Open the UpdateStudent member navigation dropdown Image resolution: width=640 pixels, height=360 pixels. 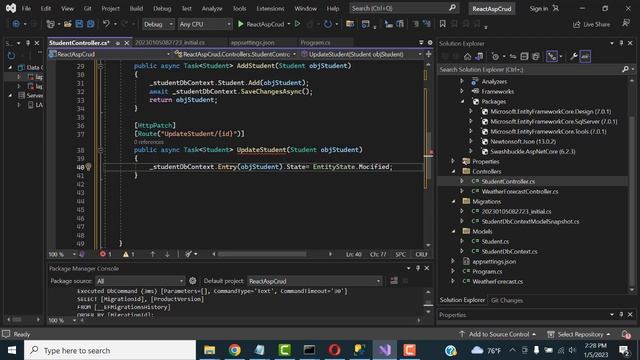pos(361,54)
